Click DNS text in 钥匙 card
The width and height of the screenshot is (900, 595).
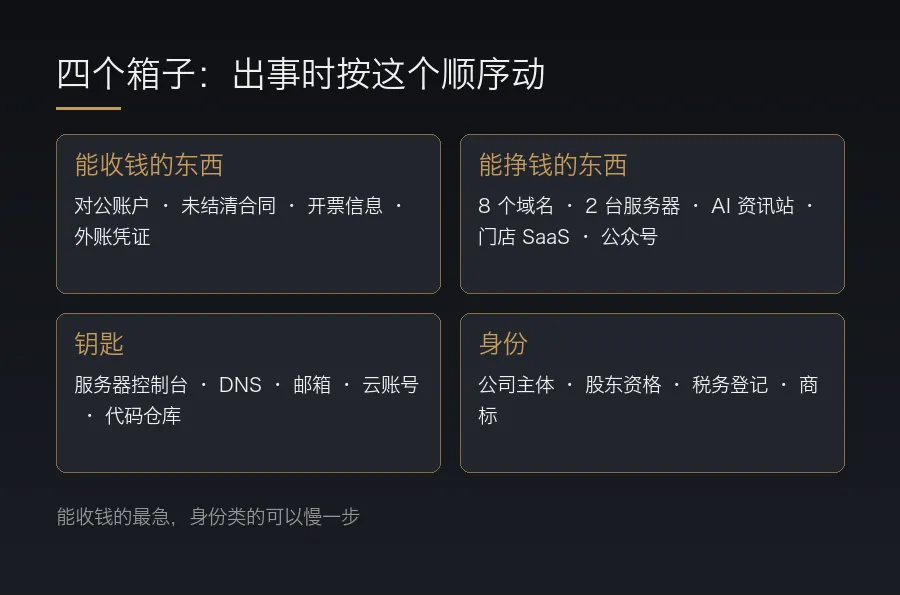click(x=240, y=384)
